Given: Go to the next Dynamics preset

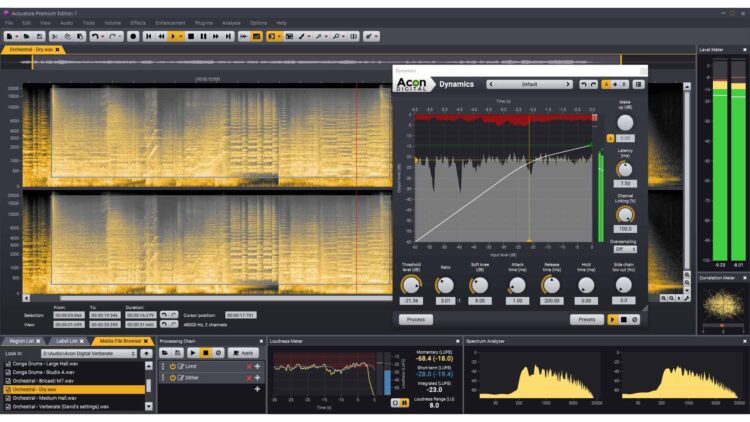Looking at the screenshot, I should [568, 84].
